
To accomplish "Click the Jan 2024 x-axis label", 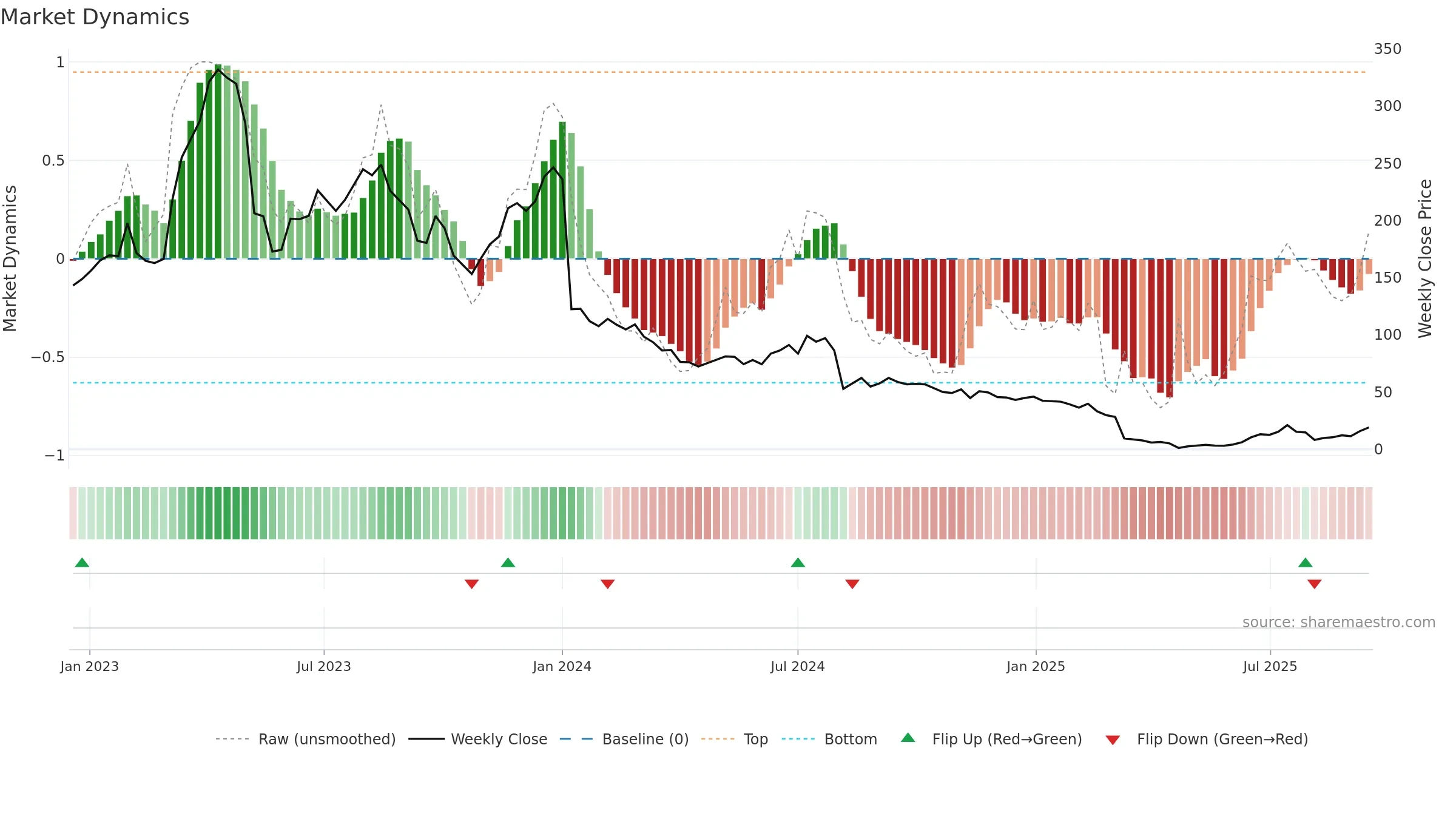I will coord(562,666).
